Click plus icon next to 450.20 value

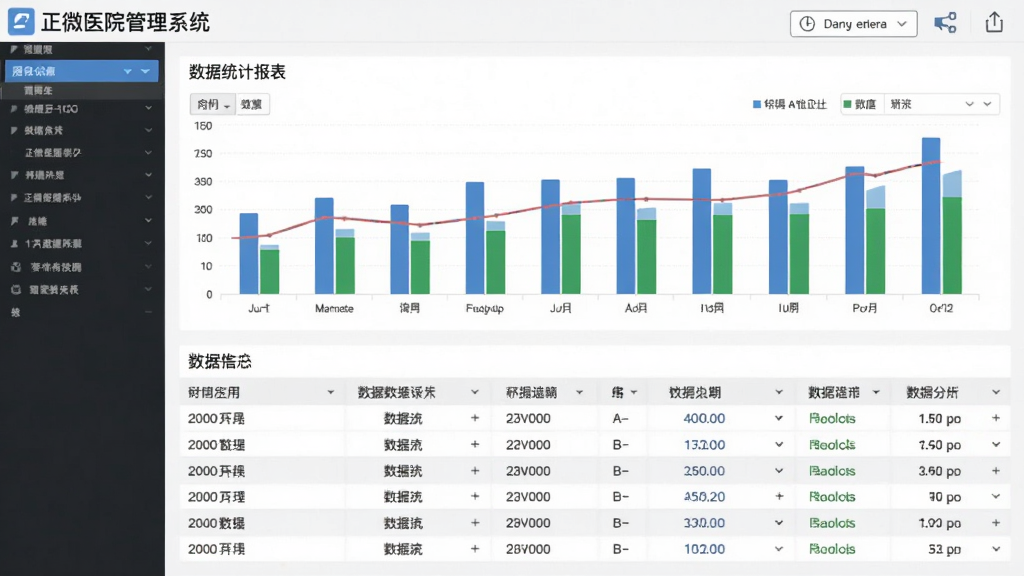click(779, 496)
